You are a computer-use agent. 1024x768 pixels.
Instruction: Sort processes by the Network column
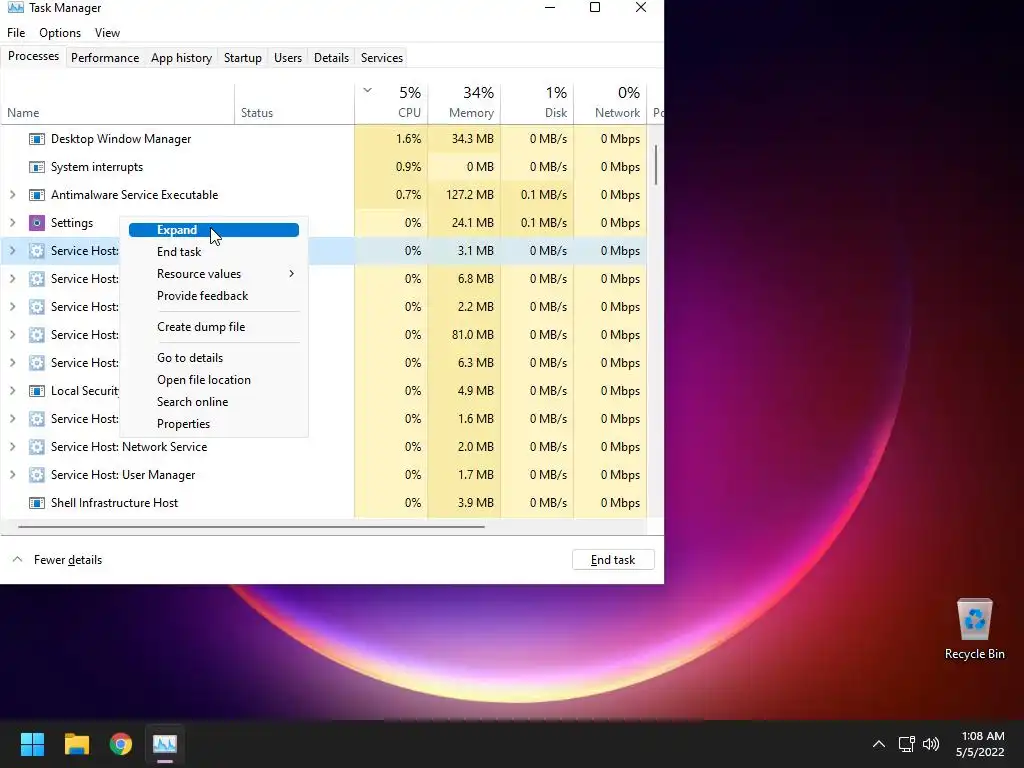point(611,103)
